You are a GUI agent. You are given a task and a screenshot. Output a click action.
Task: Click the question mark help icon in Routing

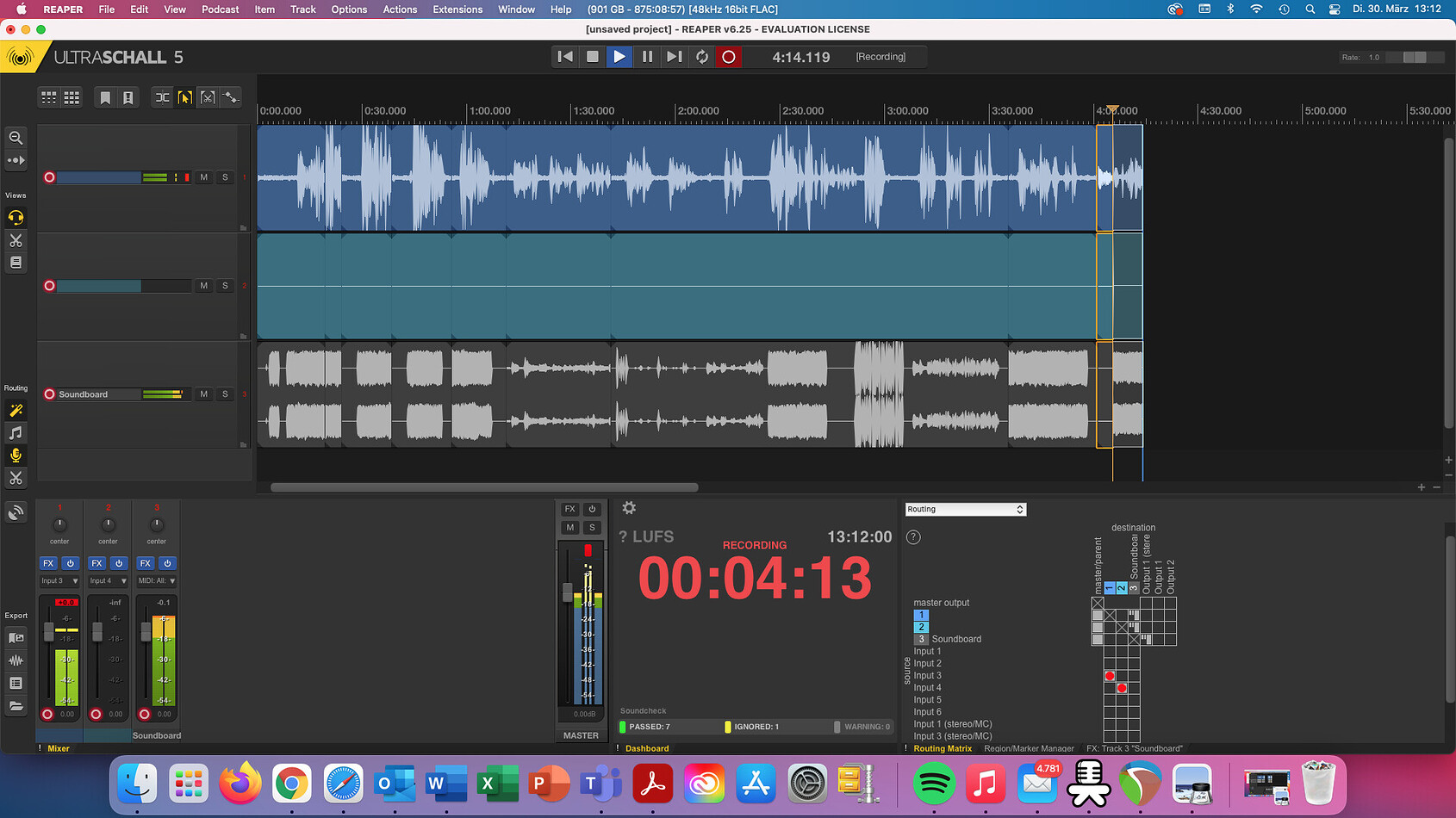[913, 537]
